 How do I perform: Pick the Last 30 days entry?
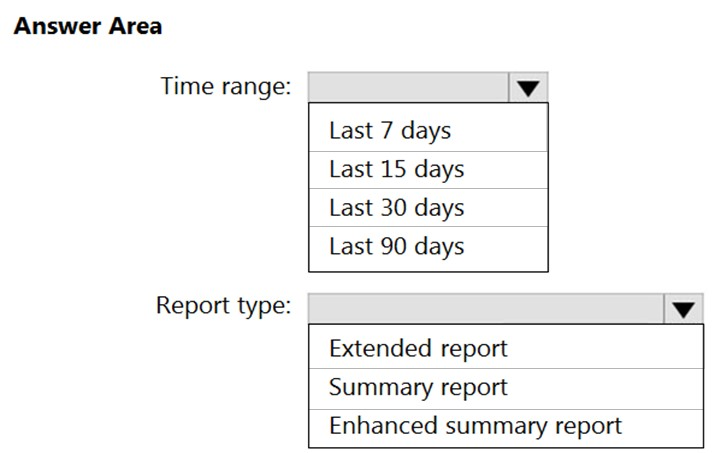click(396, 208)
